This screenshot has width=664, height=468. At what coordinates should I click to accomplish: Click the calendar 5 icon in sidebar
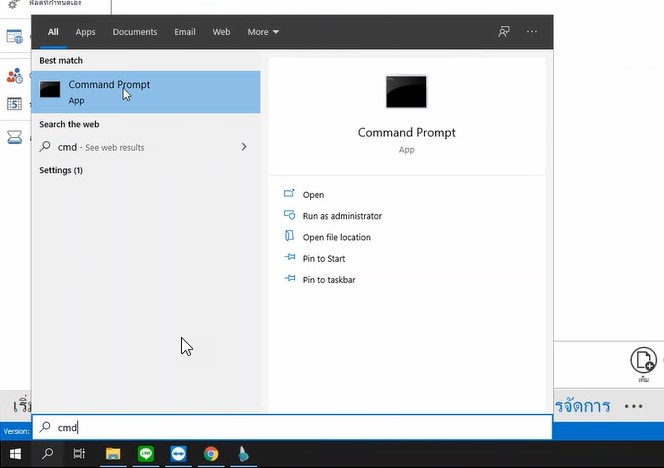pos(14,104)
